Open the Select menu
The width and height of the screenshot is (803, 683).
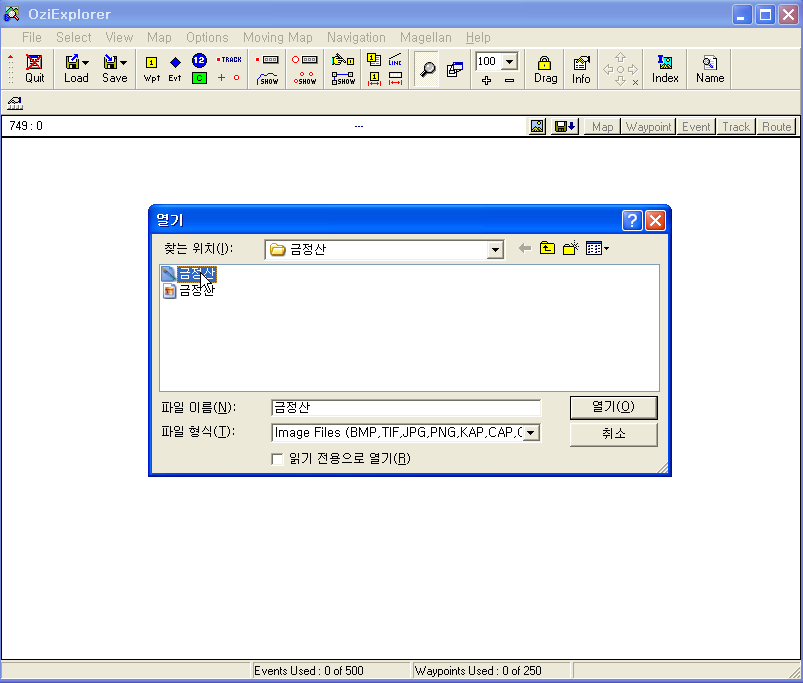point(74,37)
